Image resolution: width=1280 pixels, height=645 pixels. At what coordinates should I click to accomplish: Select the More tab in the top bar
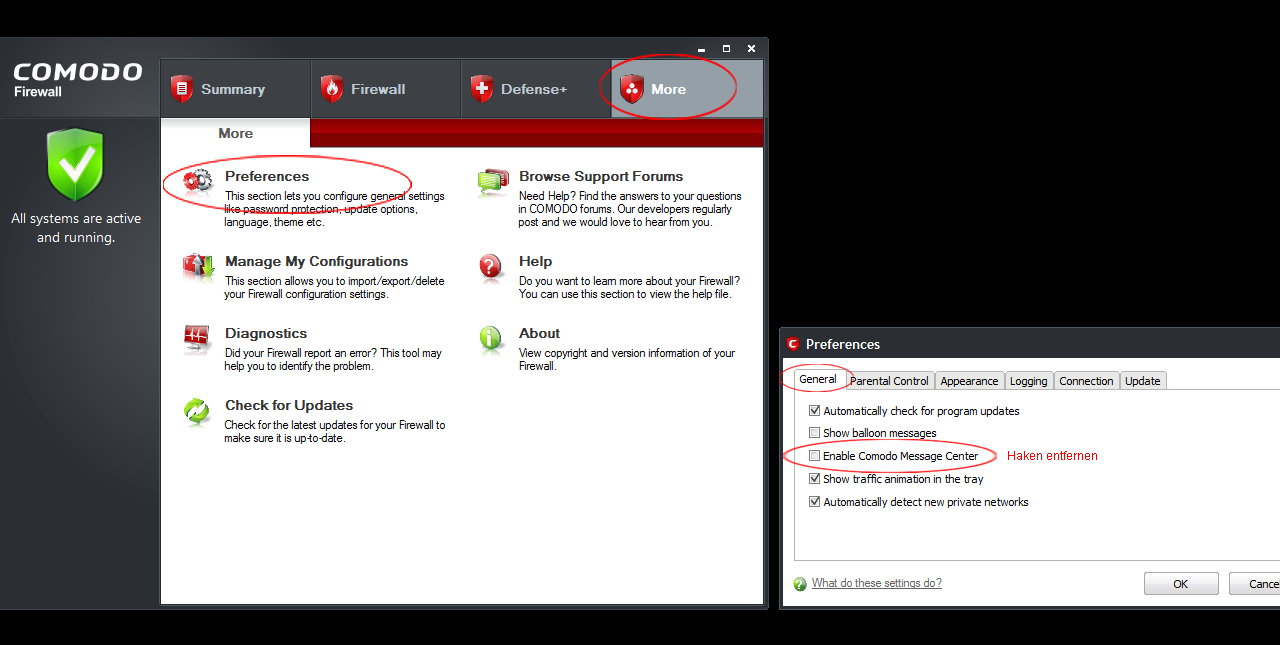(x=687, y=89)
